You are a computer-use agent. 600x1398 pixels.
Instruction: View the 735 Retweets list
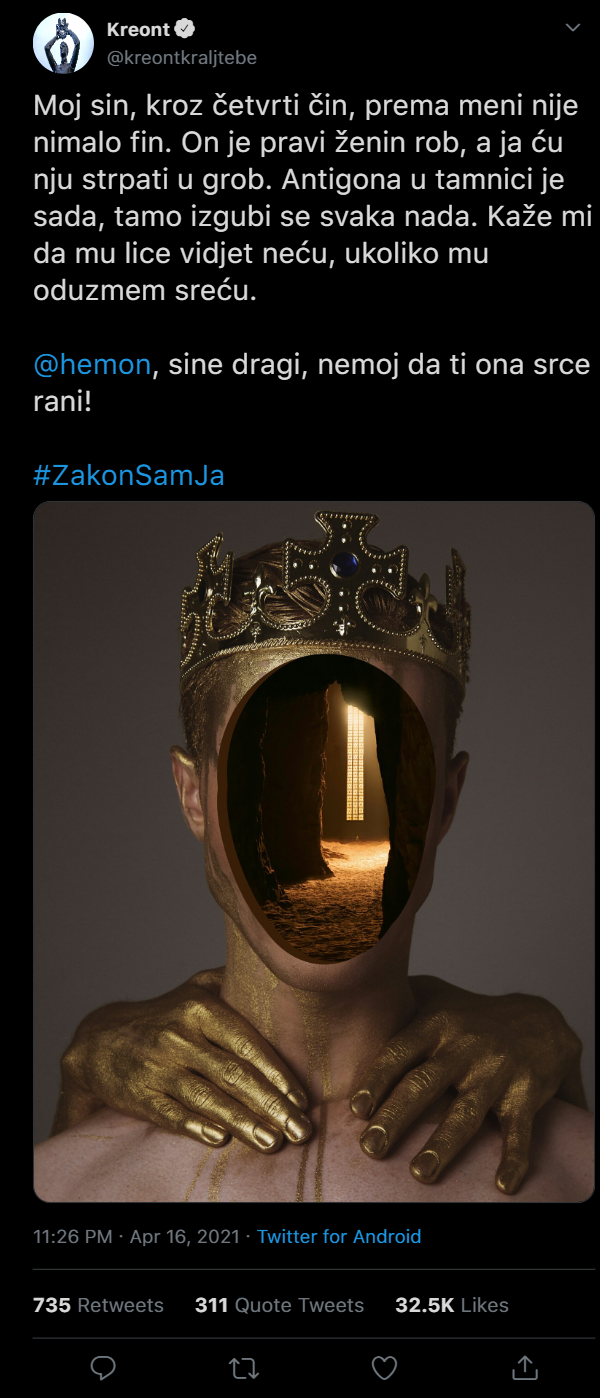98,1305
